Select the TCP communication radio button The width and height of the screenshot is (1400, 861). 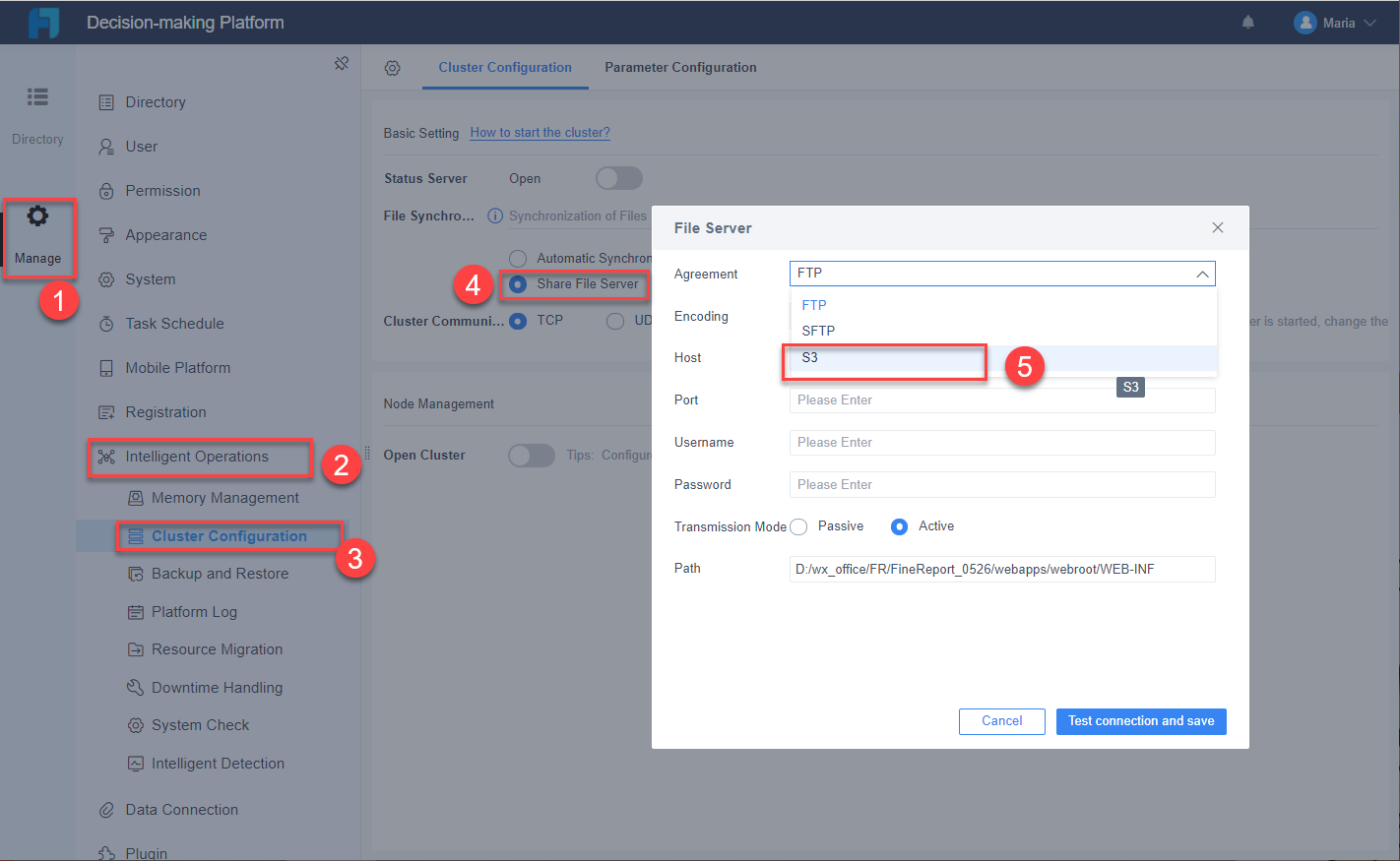518,321
